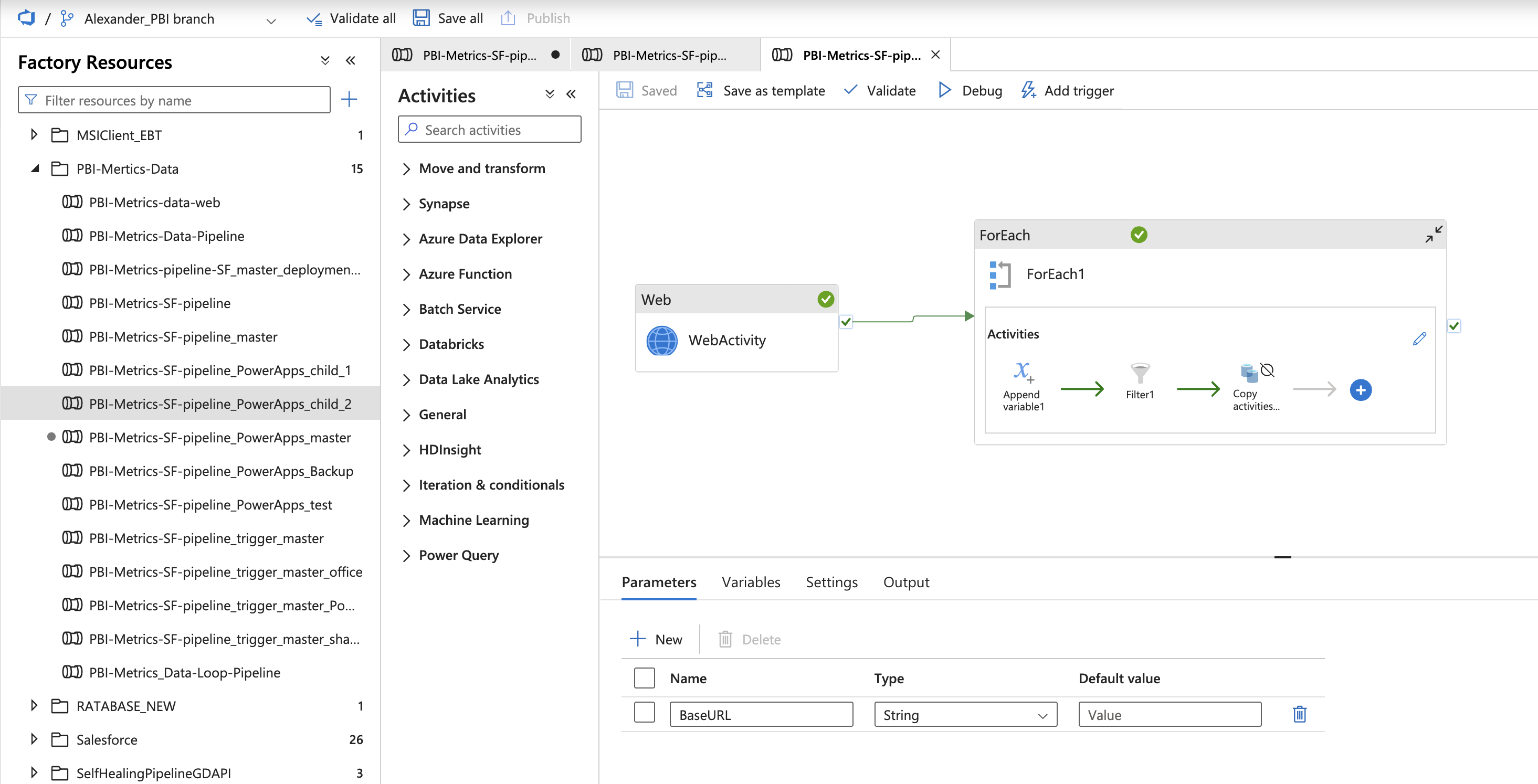Image resolution: width=1538 pixels, height=784 pixels.
Task: Expand the Salesforce folder
Action: click(x=34, y=739)
